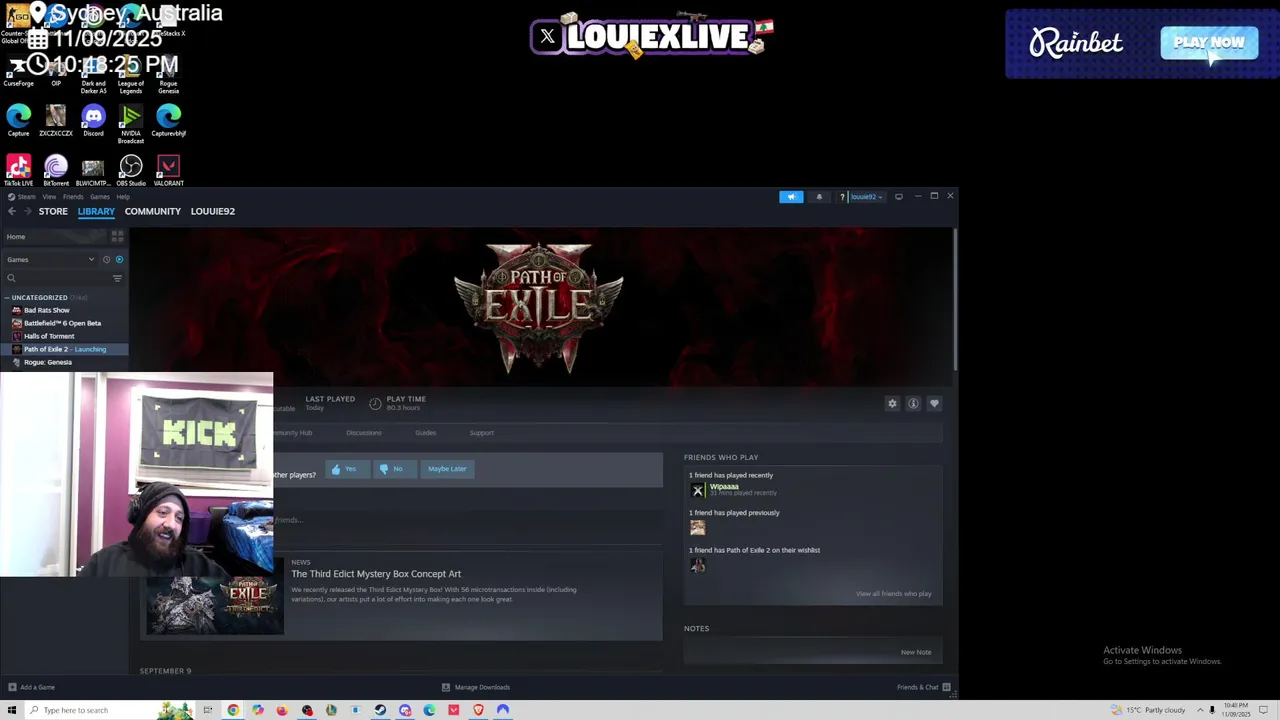The image size is (1280, 720).
Task: Switch to the STORE tab
Action: point(53,211)
